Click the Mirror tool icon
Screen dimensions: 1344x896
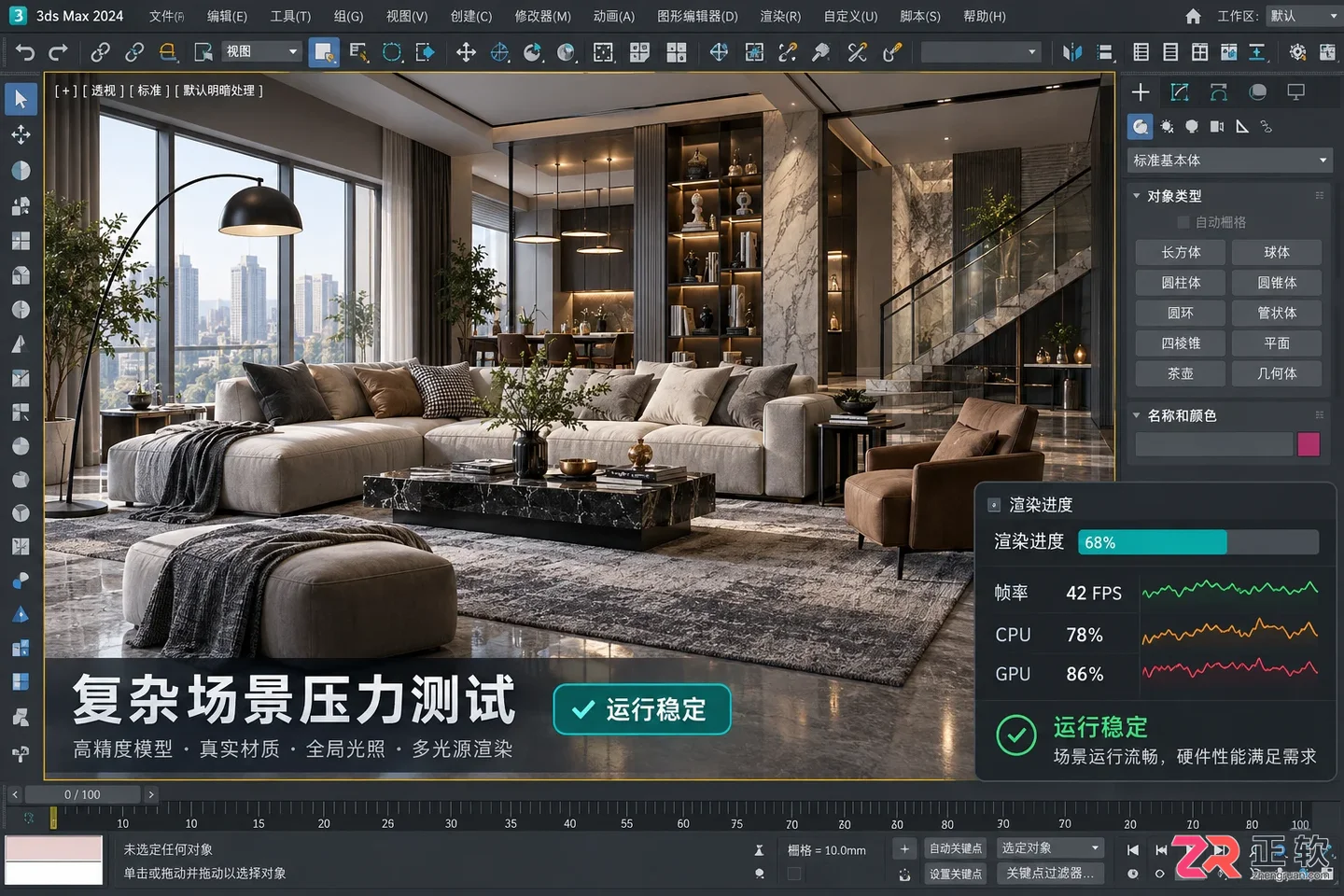[1072, 52]
